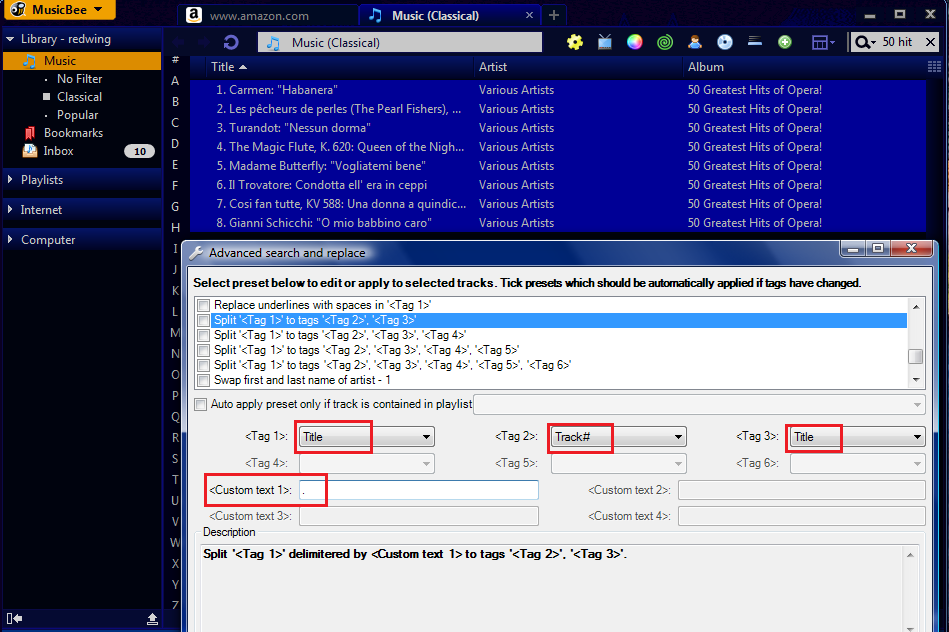Click the eject upload icon at bottom left
This screenshot has width=949, height=632.
[152, 618]
